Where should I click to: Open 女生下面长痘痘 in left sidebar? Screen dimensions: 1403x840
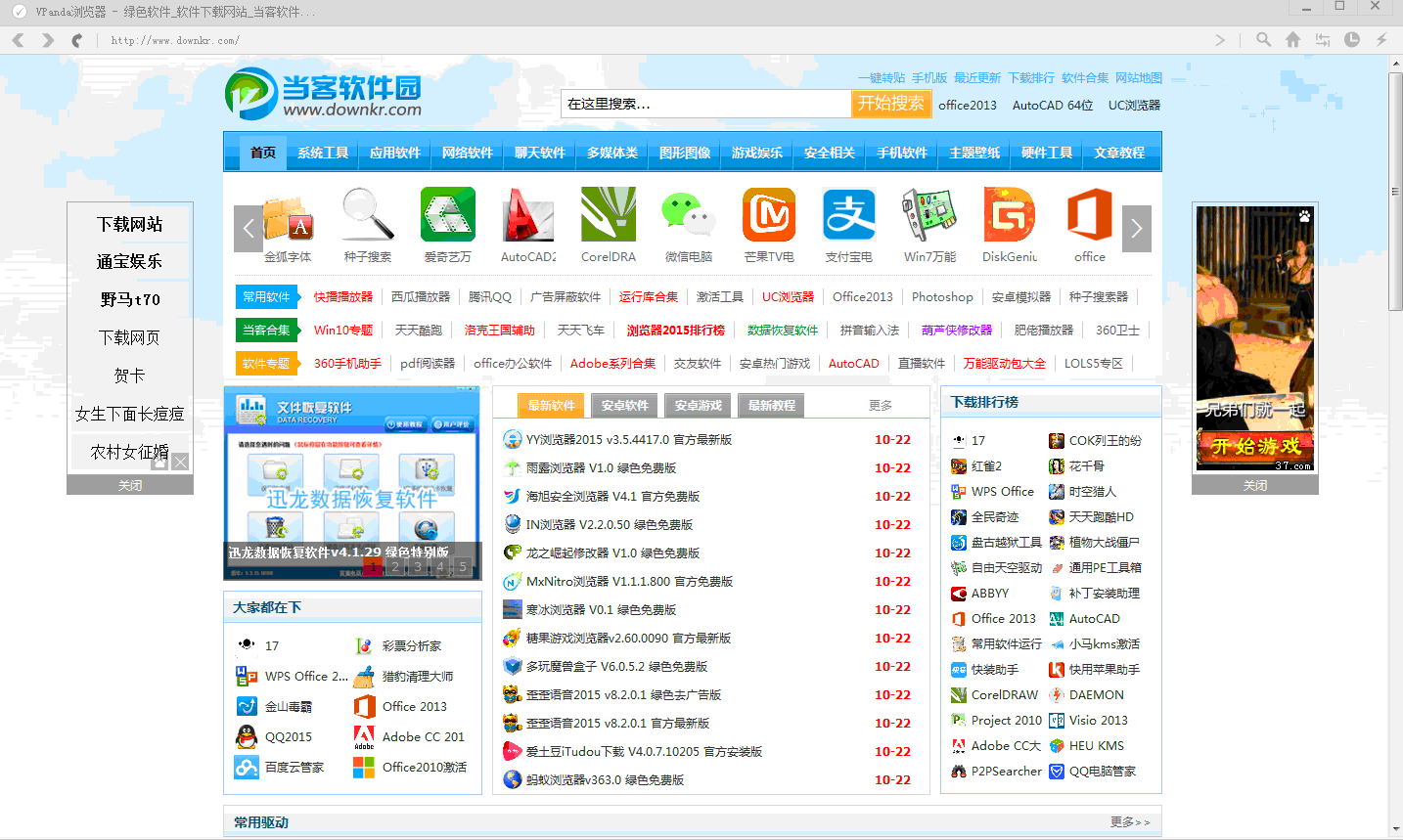tap(130, 414)
